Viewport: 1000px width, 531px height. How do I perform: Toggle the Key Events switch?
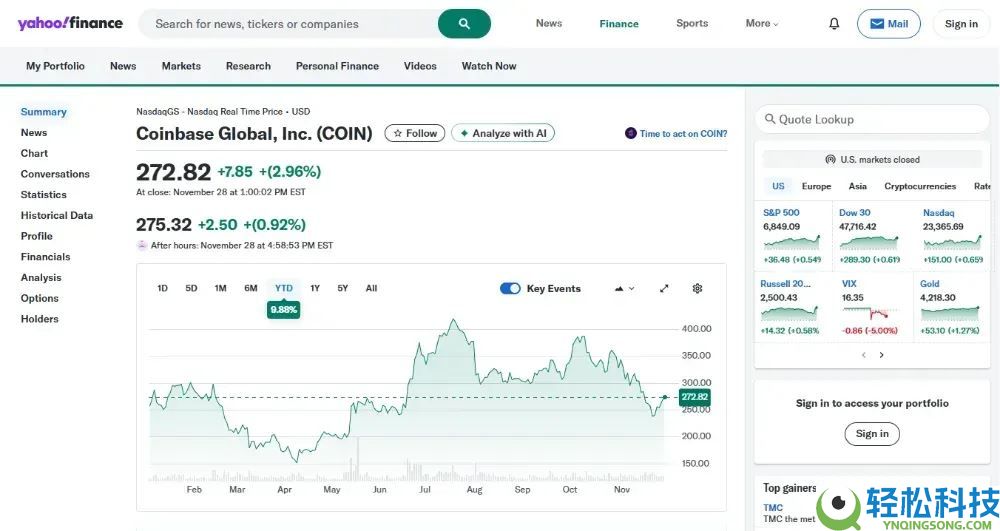tap(510, 288)
